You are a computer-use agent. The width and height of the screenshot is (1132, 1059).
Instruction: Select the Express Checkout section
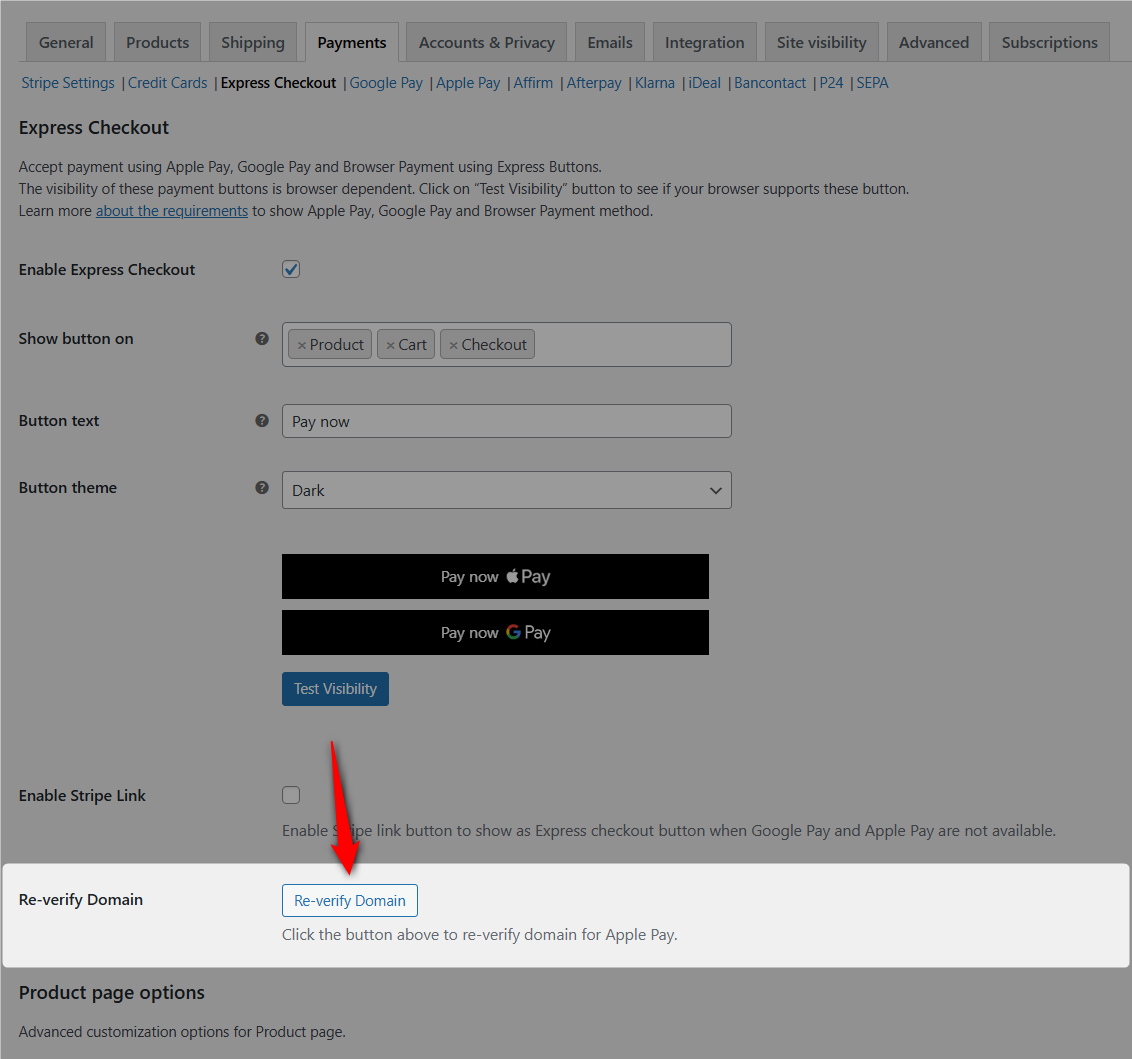click(279, 83)
